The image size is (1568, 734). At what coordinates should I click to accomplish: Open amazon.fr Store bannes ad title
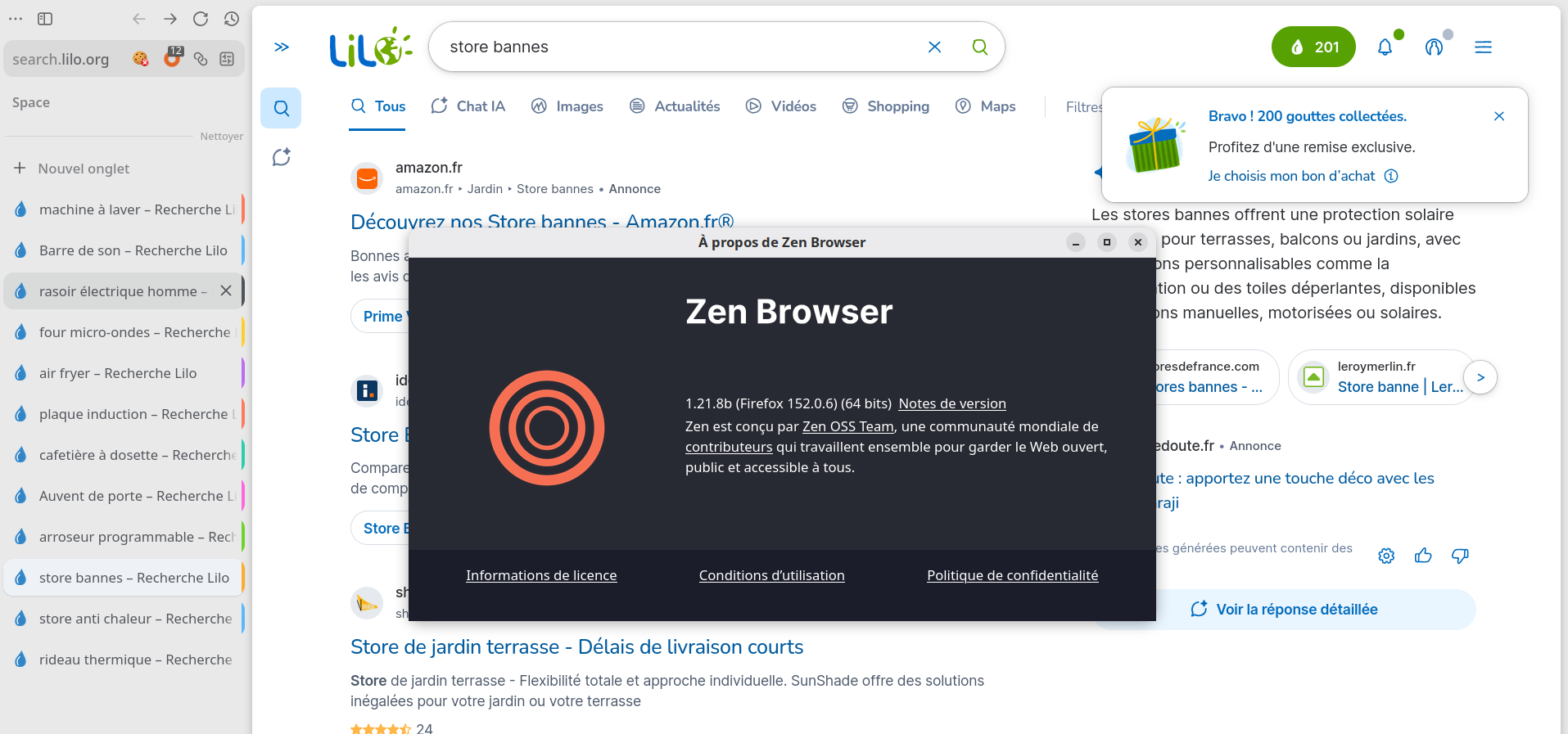pyautogui.click(x=542, y=221)
